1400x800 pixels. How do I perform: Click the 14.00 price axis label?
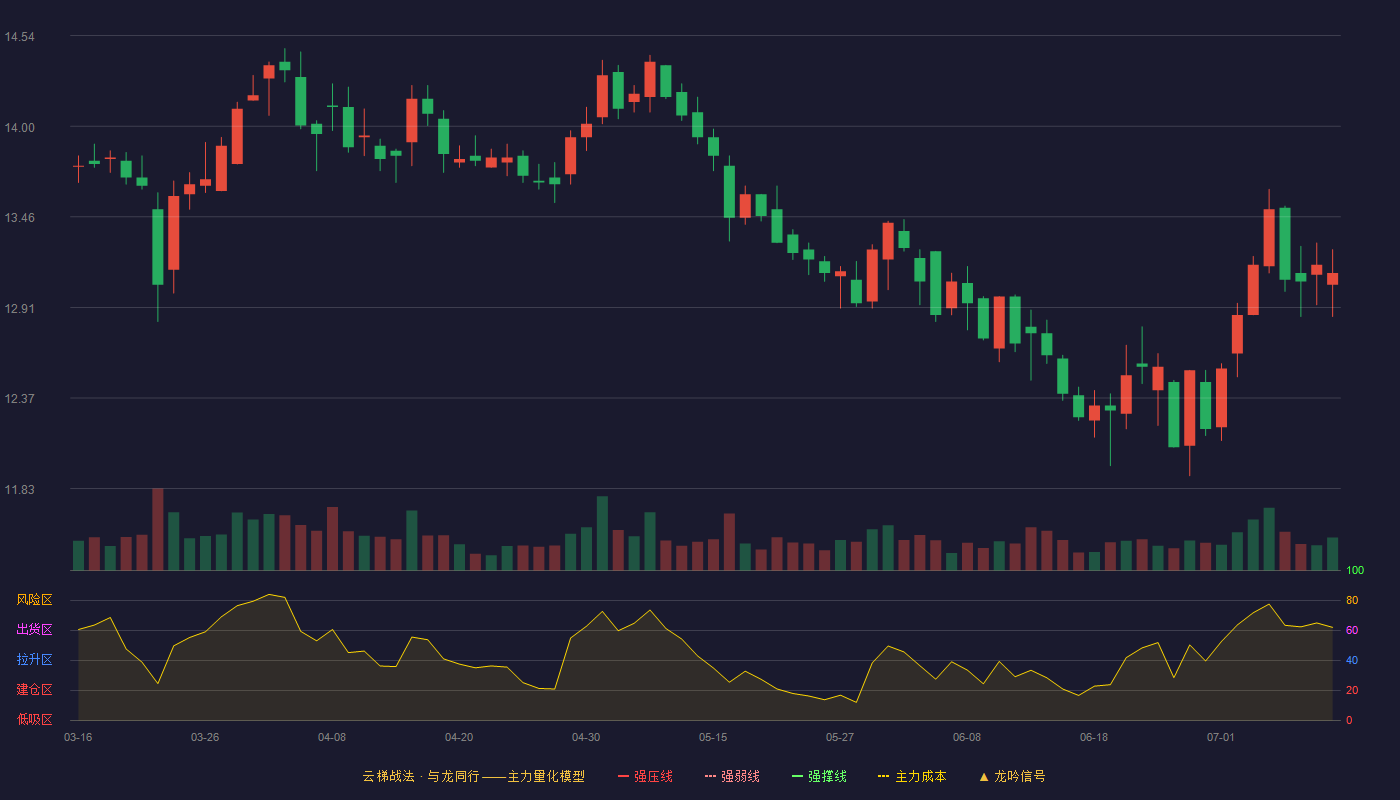[19, 127]
